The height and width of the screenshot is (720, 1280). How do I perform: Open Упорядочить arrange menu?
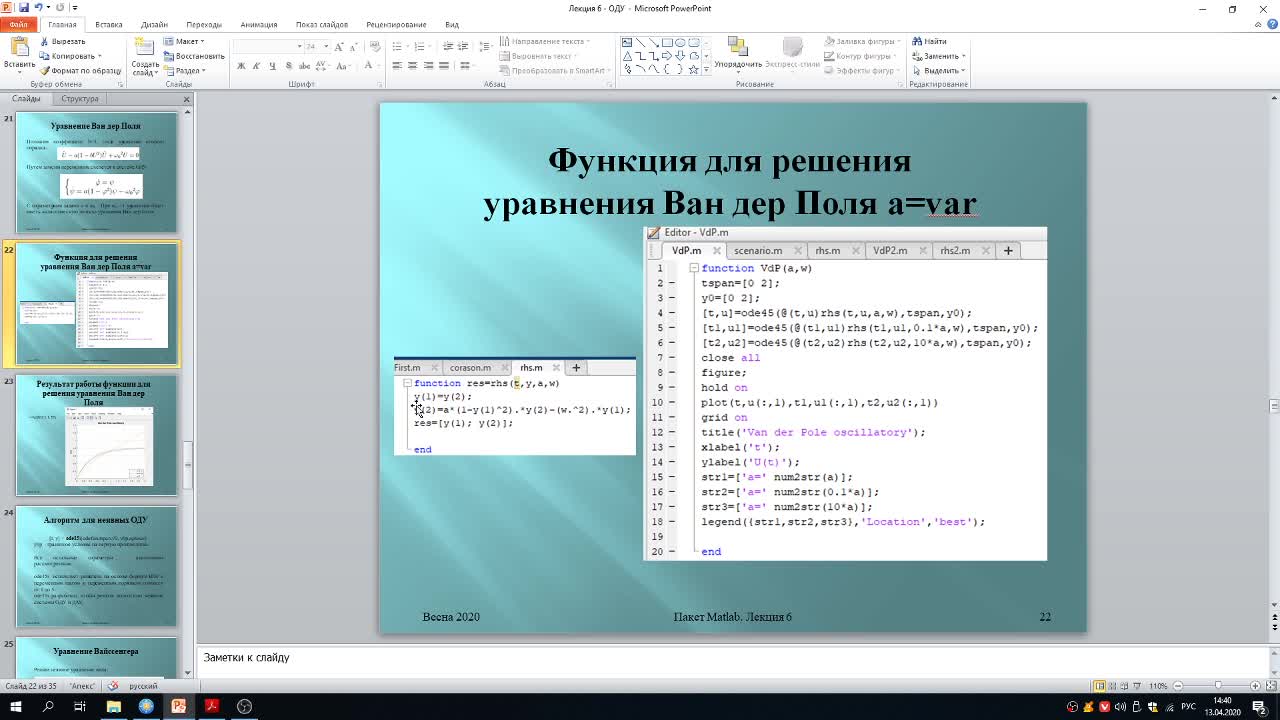[x=738, y=52]
